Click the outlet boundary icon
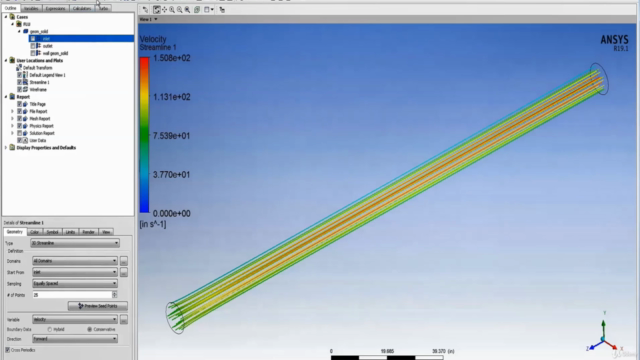Viewport: 640px width, 360px height. click(x=39, y=46)
